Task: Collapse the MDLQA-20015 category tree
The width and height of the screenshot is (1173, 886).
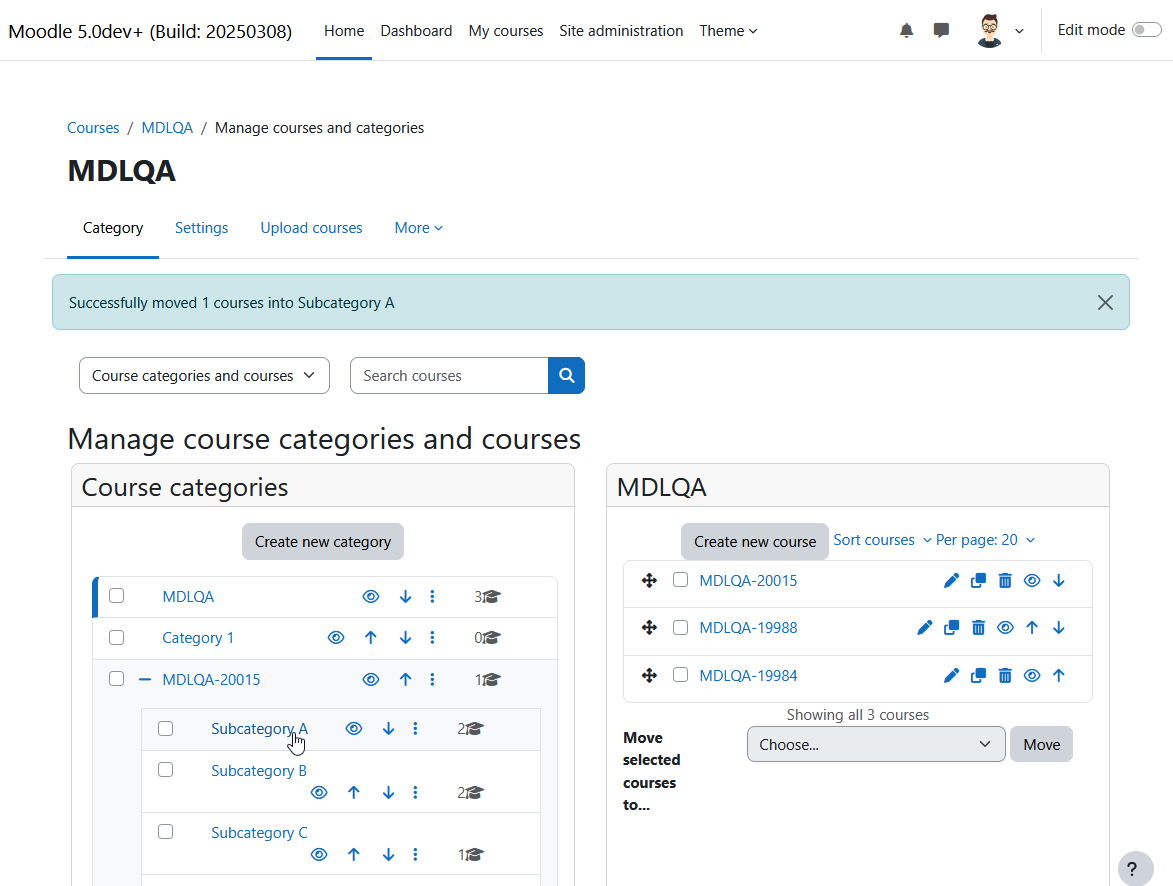Action: pos(145,679)
